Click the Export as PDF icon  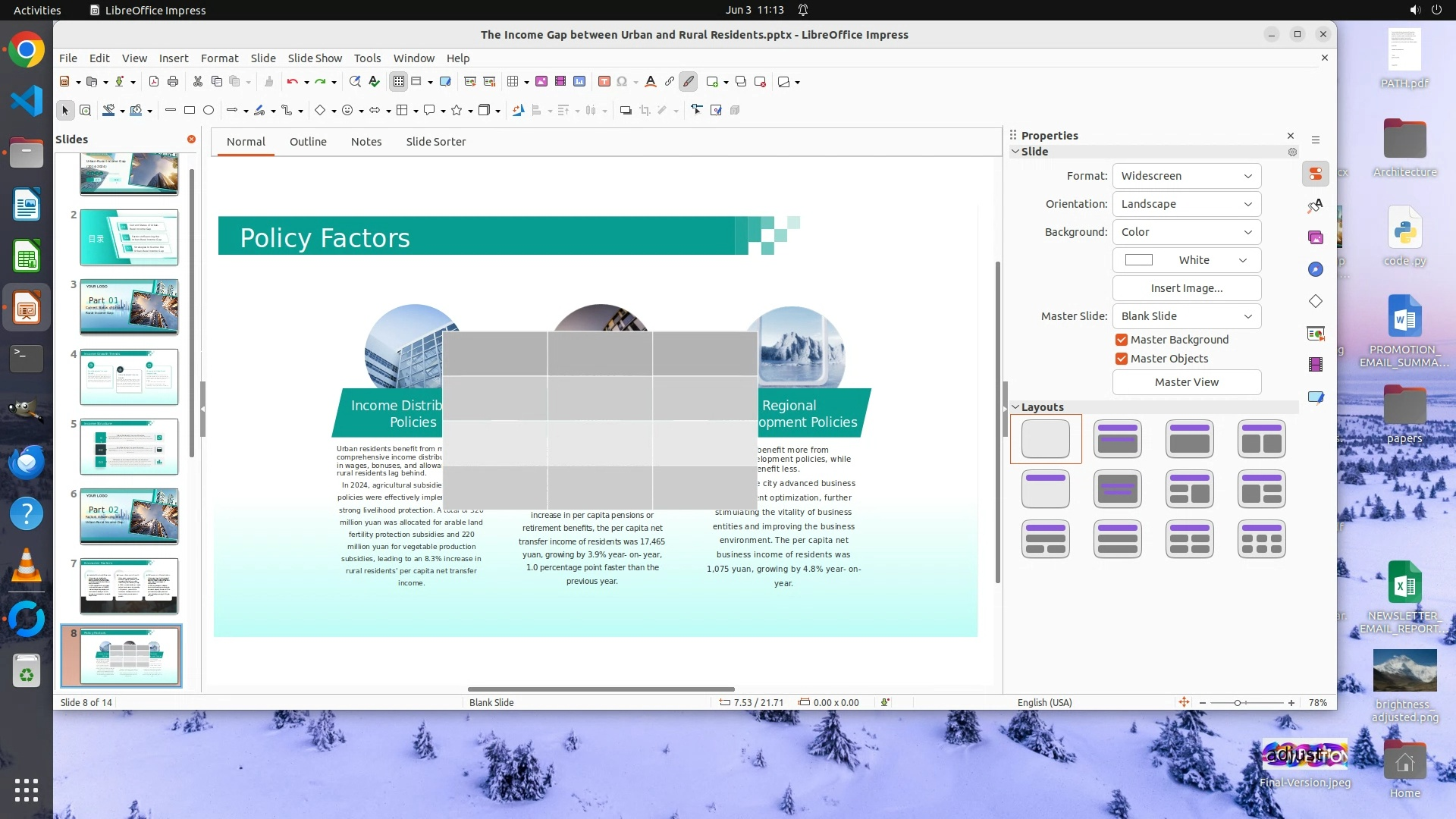click(154, 82)
